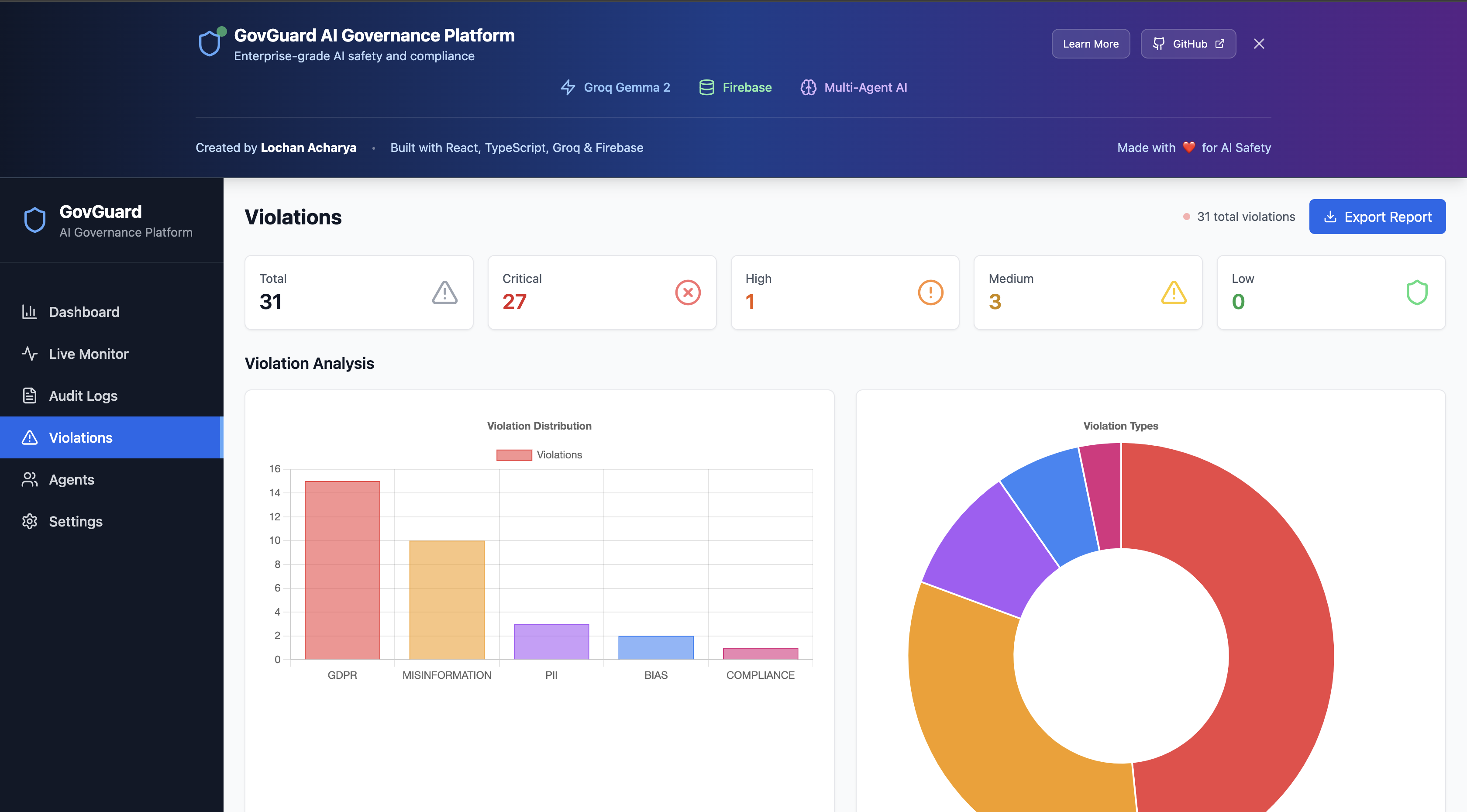The image size is (1467, 812).
Task: Toggle the Violations legend in bar chart
Action: (x=539, y=454)
